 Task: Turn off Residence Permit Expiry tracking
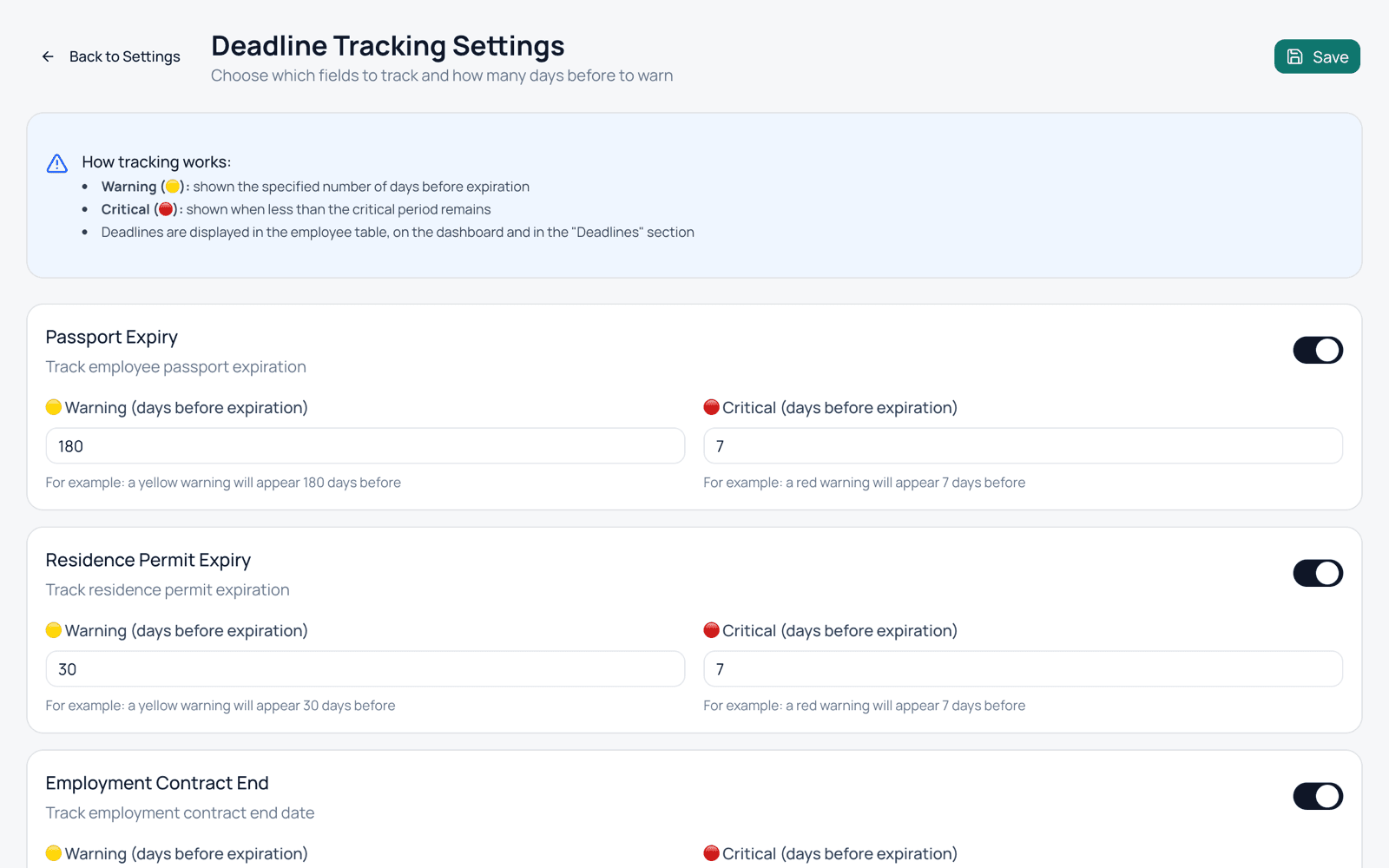1318,573
